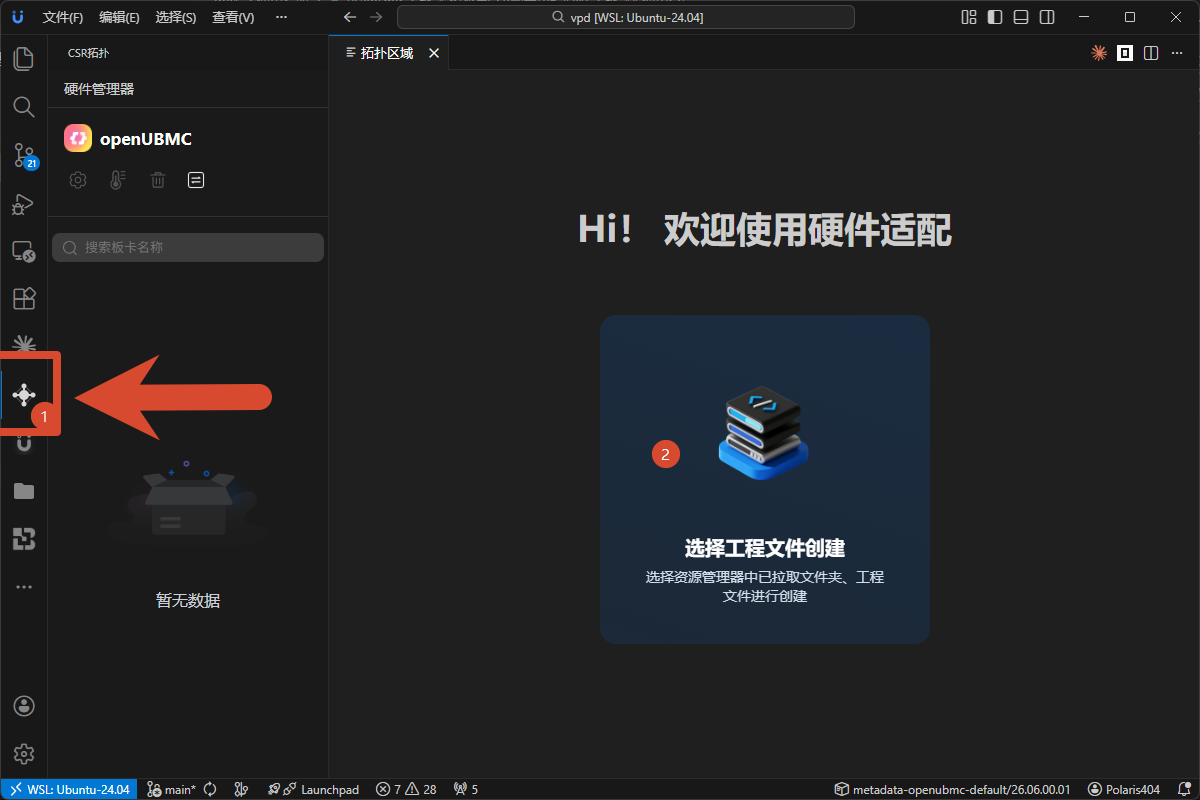Focus the 搜索板卡名称 search box
1200x800 pixels.
click(x=188, y=247)
